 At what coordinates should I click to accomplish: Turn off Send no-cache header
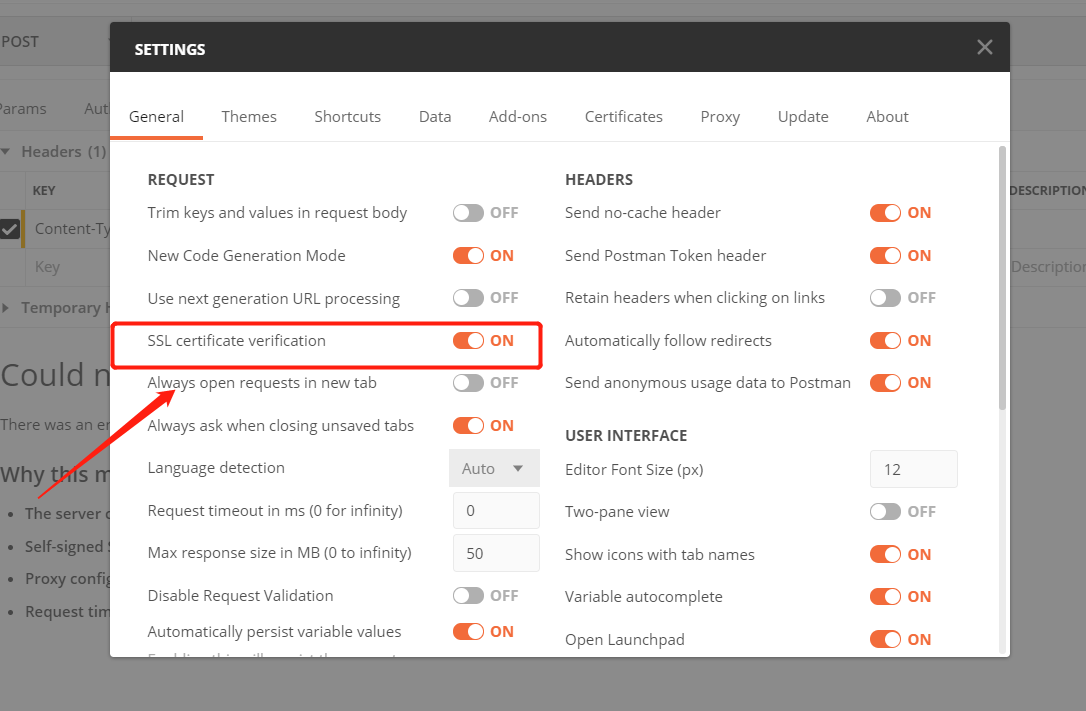coord(886,212)
